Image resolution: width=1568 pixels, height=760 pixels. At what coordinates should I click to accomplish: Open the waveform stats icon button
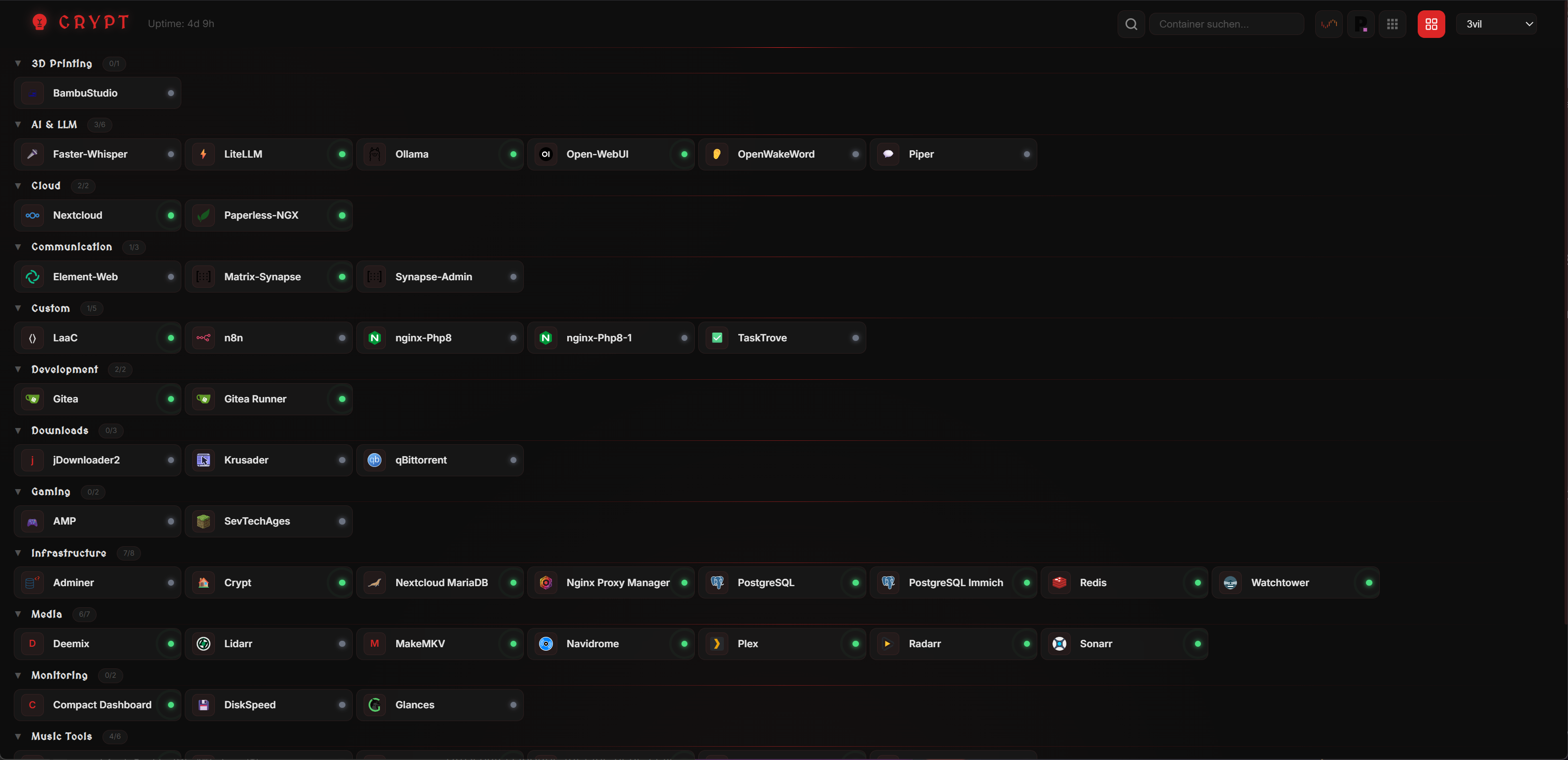[x=1329, y=24]
